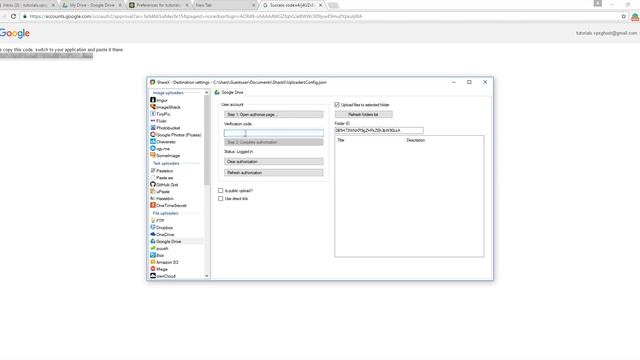
Task: Open the Flickr uploader settings icon
Action: 153,121
